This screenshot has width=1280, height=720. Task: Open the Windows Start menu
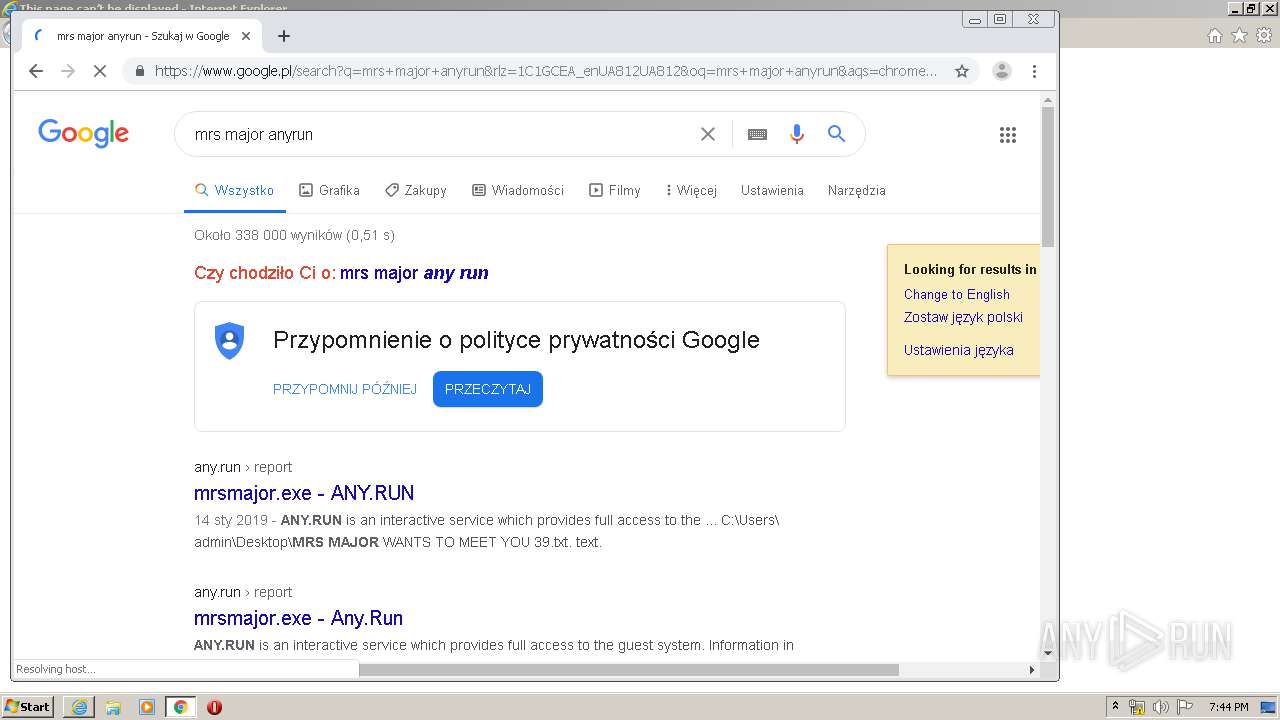point(27,707)
